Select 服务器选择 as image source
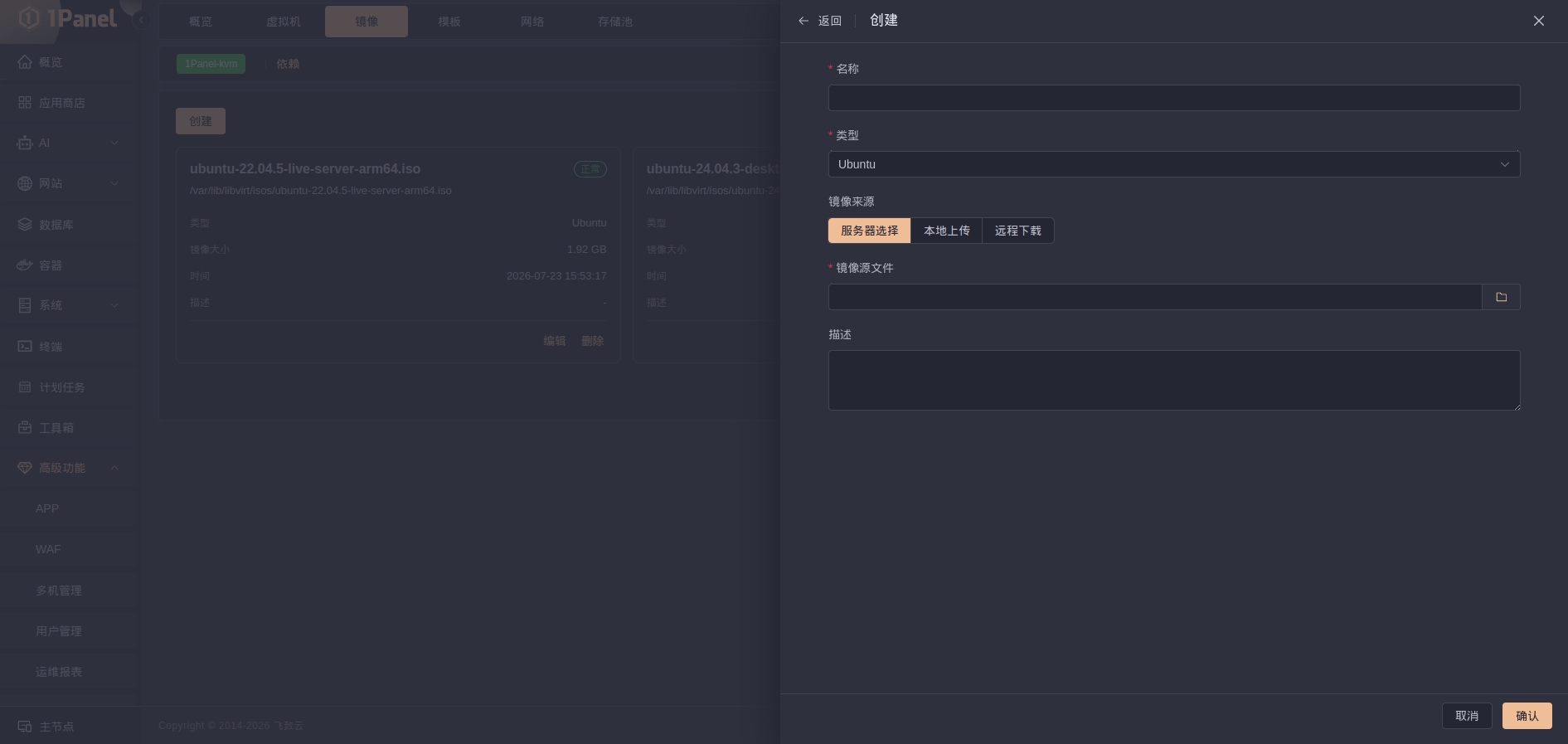Screen dimensions: 1568x744 pos(870,231)
